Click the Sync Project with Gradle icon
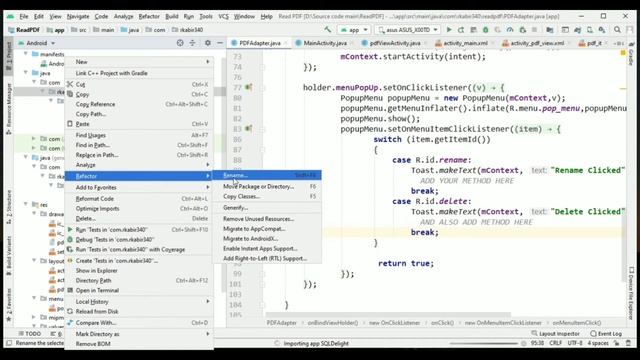 (x=578, y=30)
